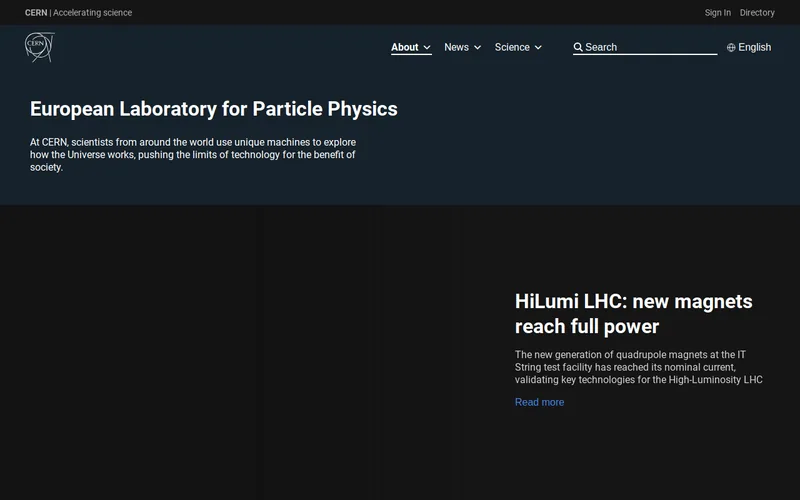Click Read more under HiLumi article

pyautogui.click(x=539, y=402)
